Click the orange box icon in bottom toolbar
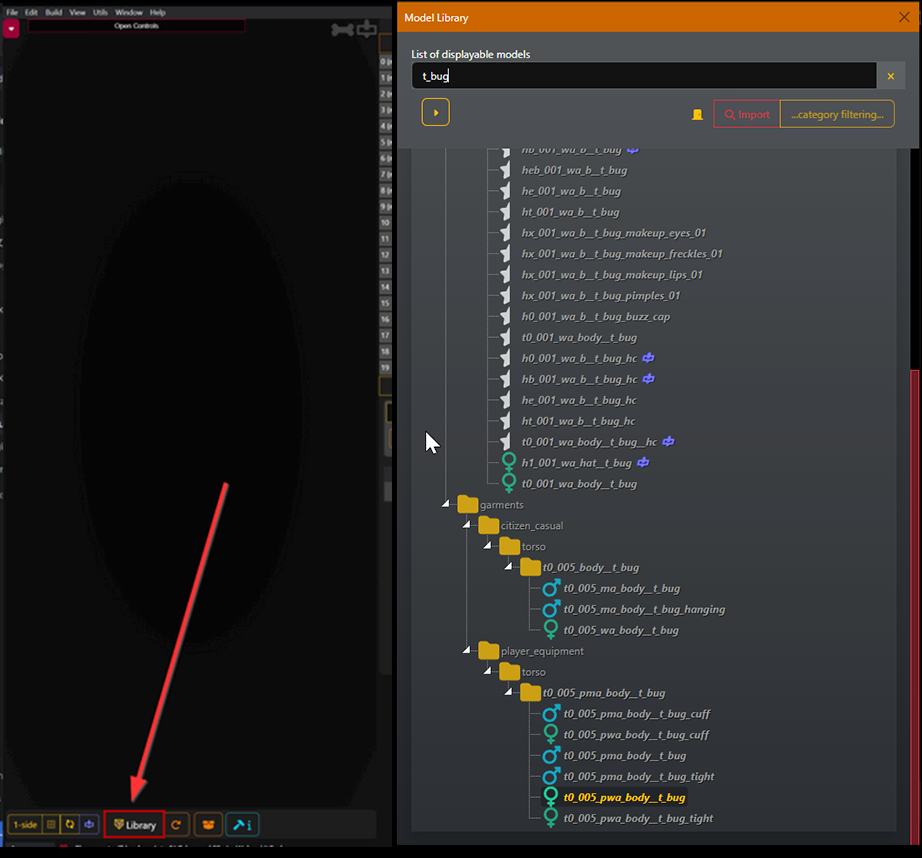Viewport: 922px width, 858px height. point(208,825)
